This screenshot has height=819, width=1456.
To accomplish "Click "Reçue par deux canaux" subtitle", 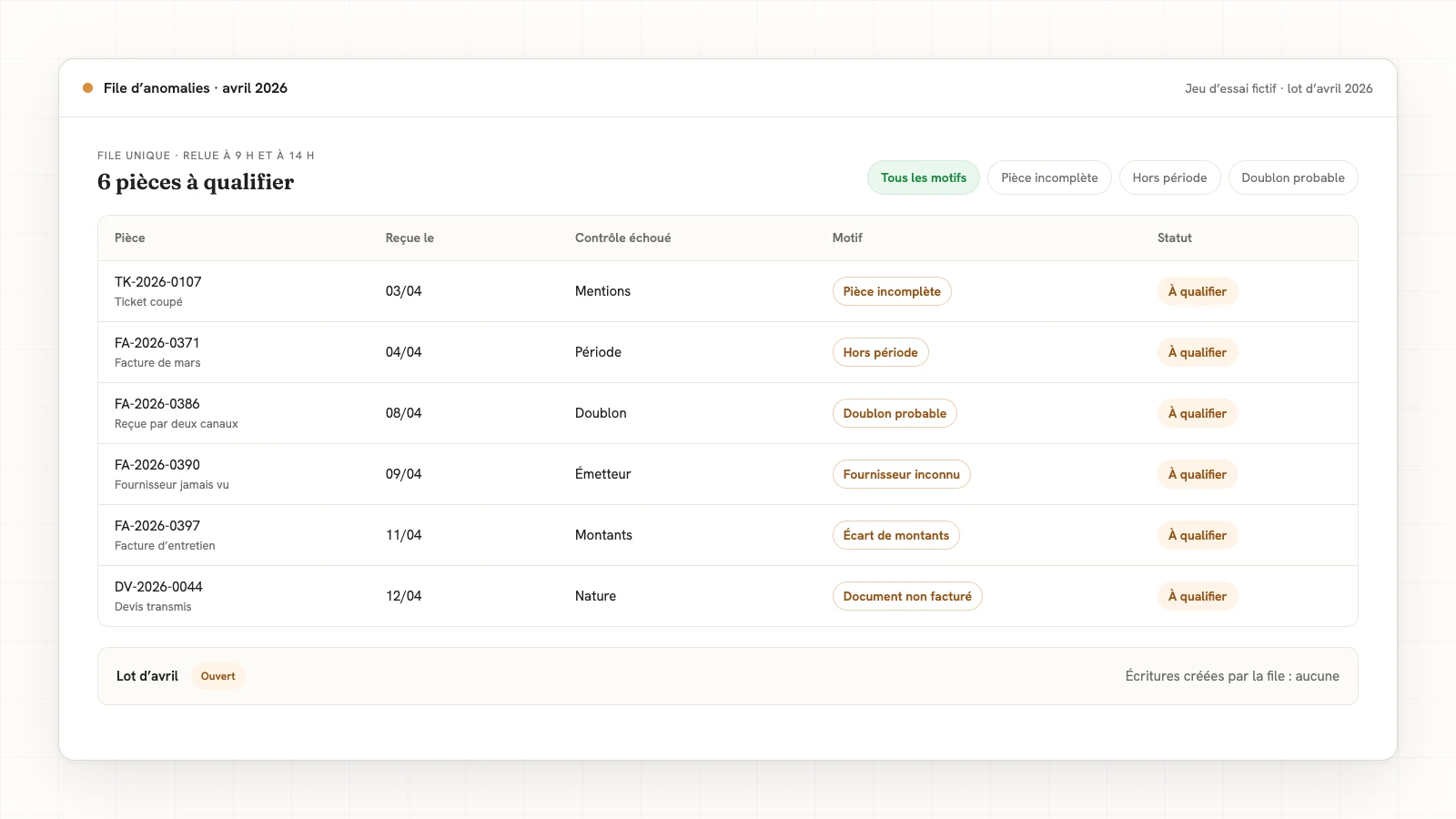I will coord(177,424).
